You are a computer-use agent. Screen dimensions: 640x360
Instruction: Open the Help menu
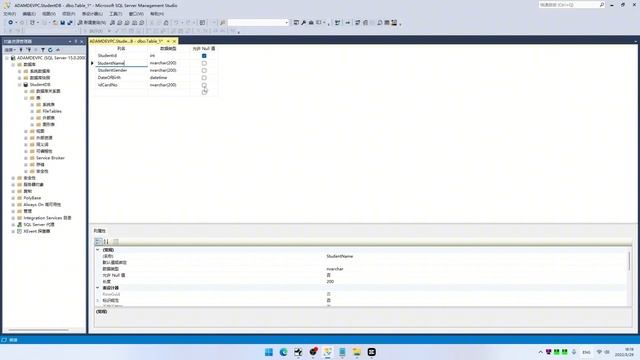157,14
